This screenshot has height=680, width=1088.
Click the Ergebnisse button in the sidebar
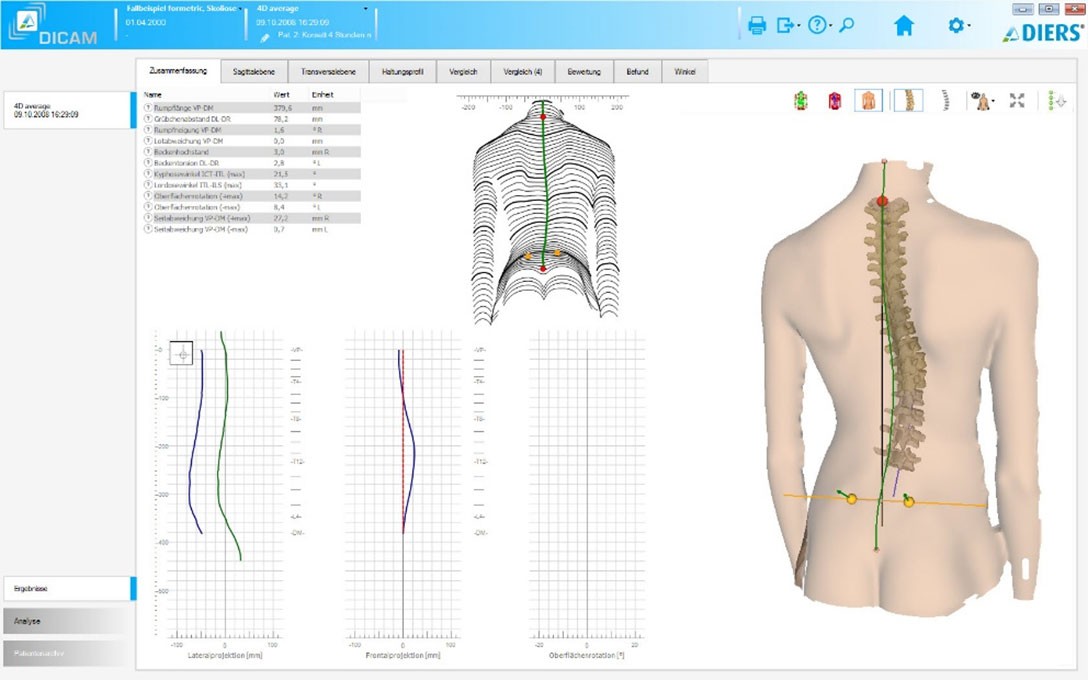[66, 589]
